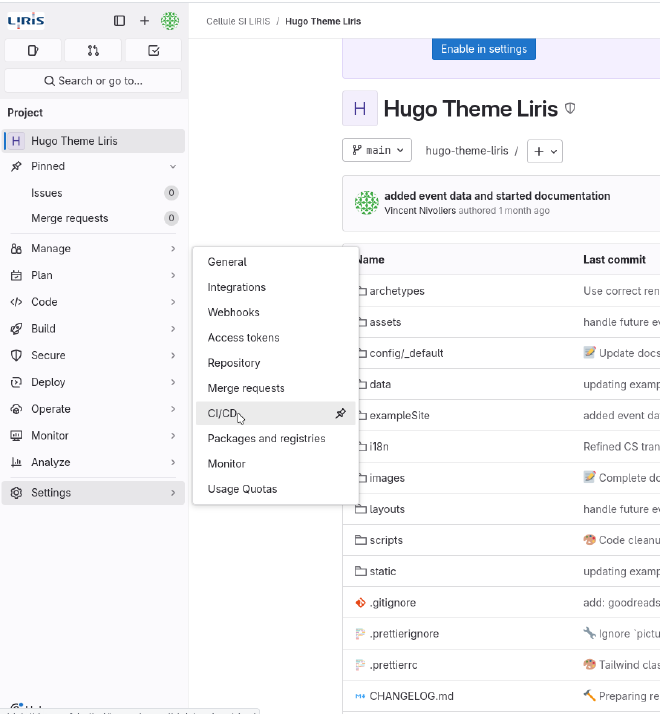Open the add file plus dropdown
Image resolution: width=660 pixels, height=714 pixels.
point(545,151)
